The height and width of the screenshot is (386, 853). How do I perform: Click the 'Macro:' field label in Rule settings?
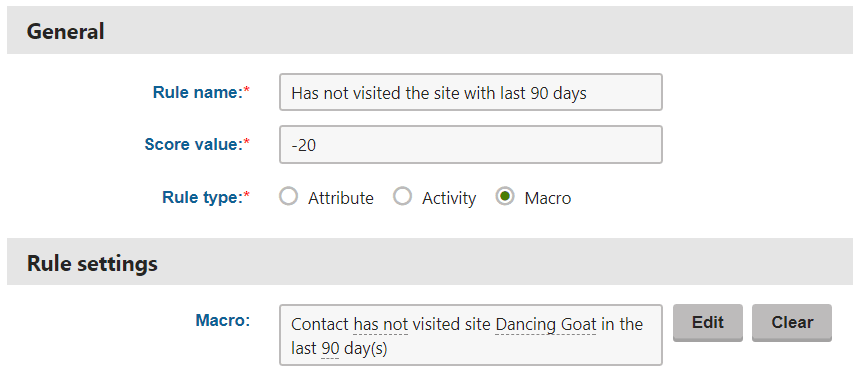(222, 320)
